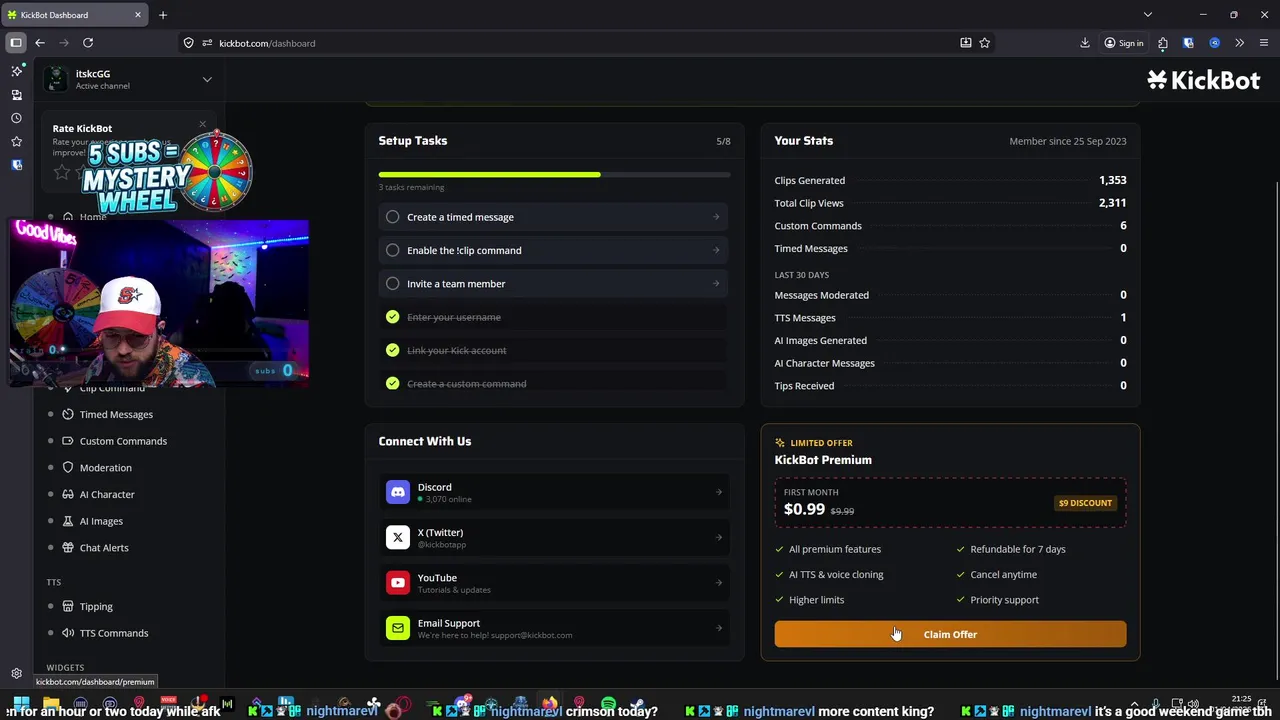Click the streamer webcam overlay
This screenshot has width=1280, height=720.
tap(159, 304)
